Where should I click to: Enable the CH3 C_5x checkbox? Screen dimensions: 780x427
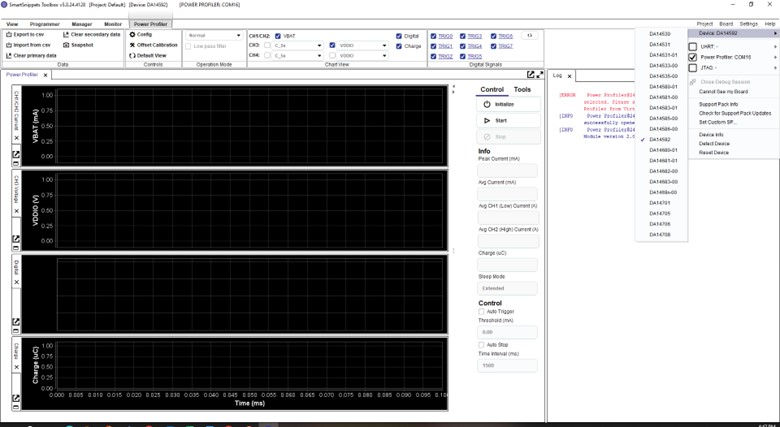click(268, 45)
